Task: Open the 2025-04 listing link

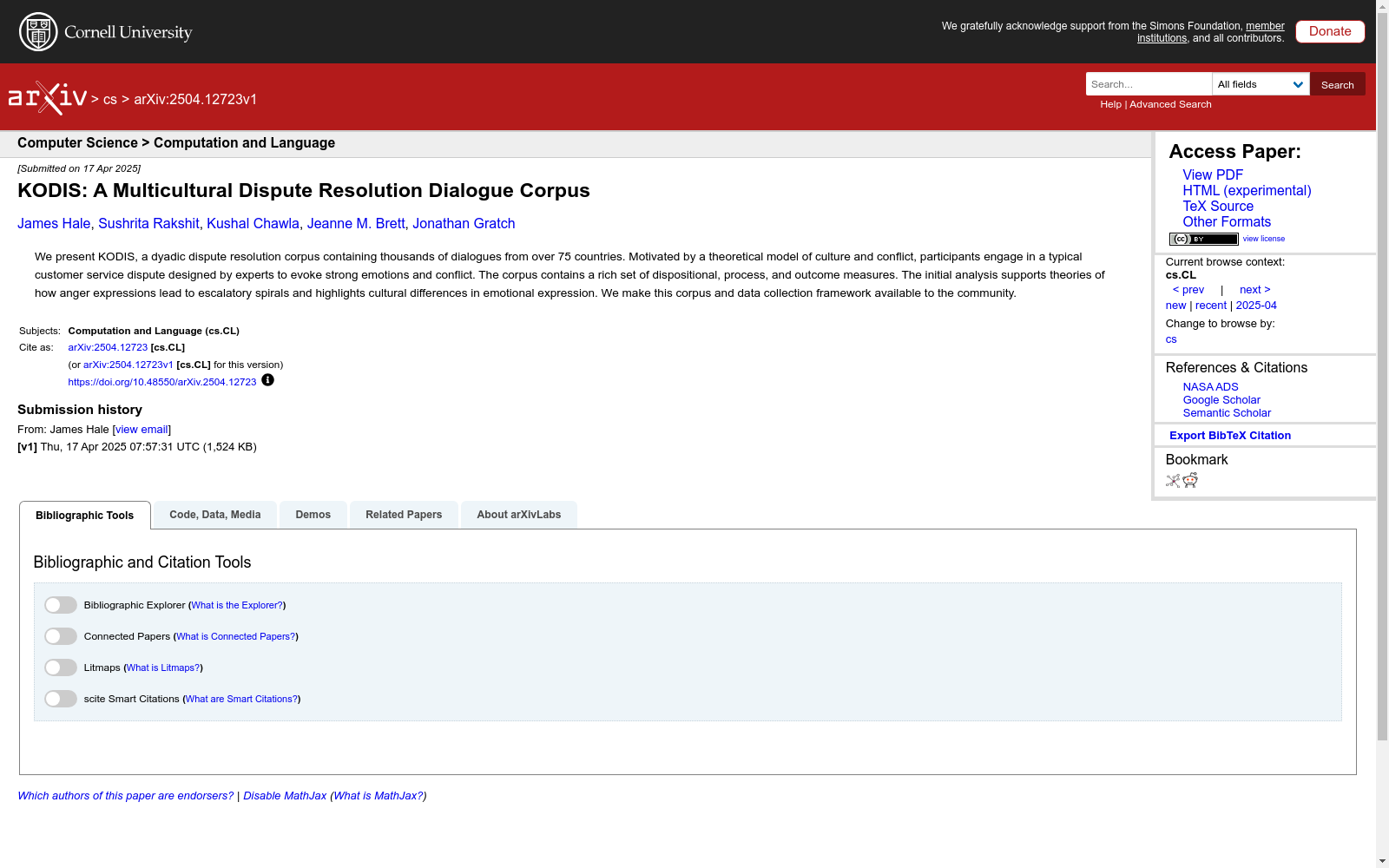Action: coord(1256,306)
